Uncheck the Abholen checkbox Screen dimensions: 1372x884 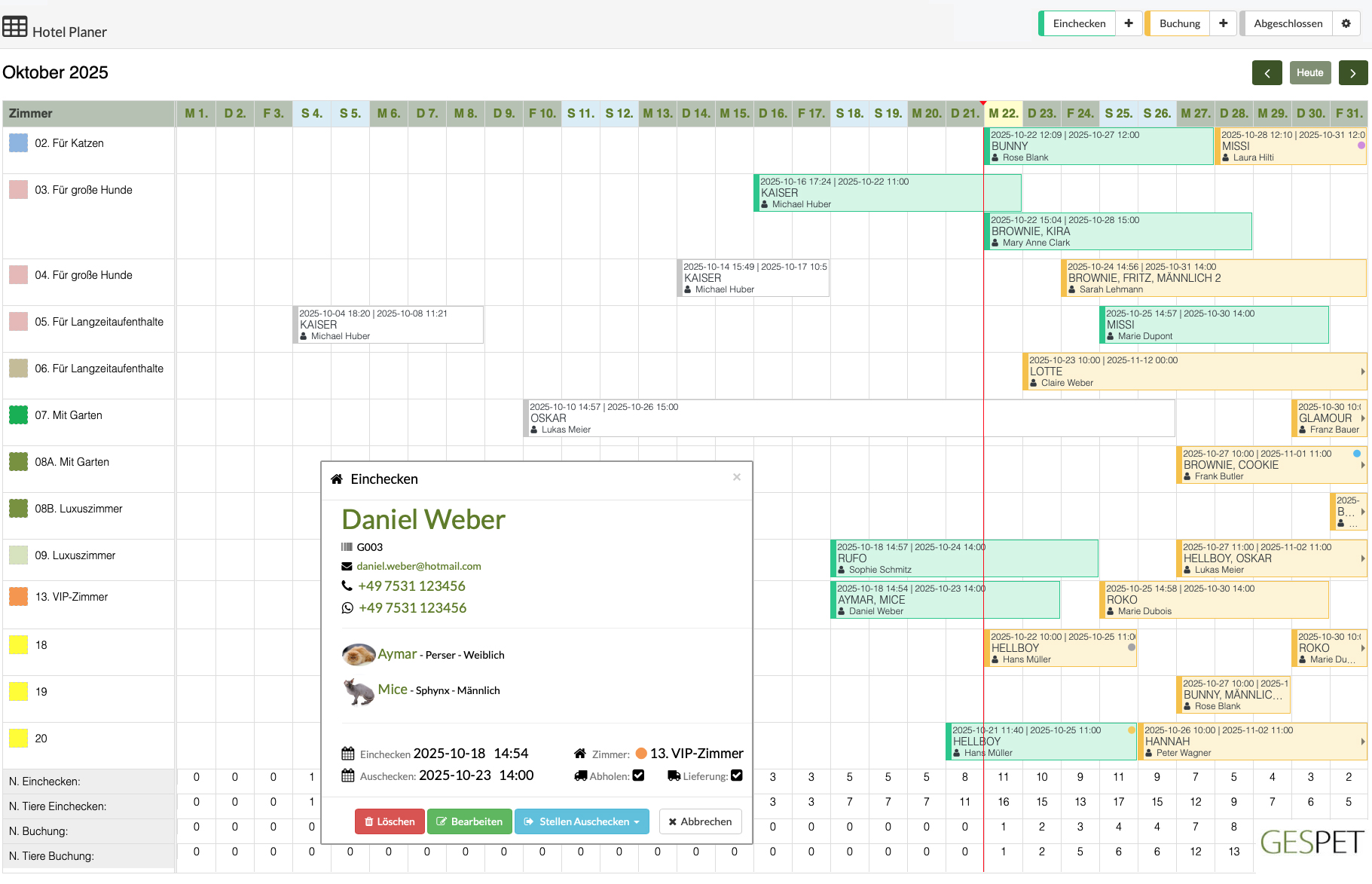point(638,775)
